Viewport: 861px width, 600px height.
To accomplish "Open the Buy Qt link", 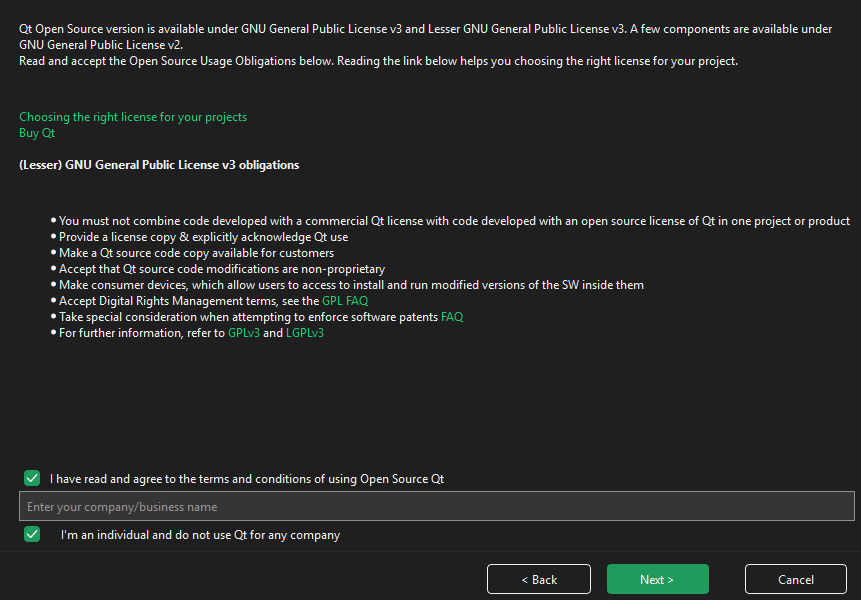I will point(37,133).
